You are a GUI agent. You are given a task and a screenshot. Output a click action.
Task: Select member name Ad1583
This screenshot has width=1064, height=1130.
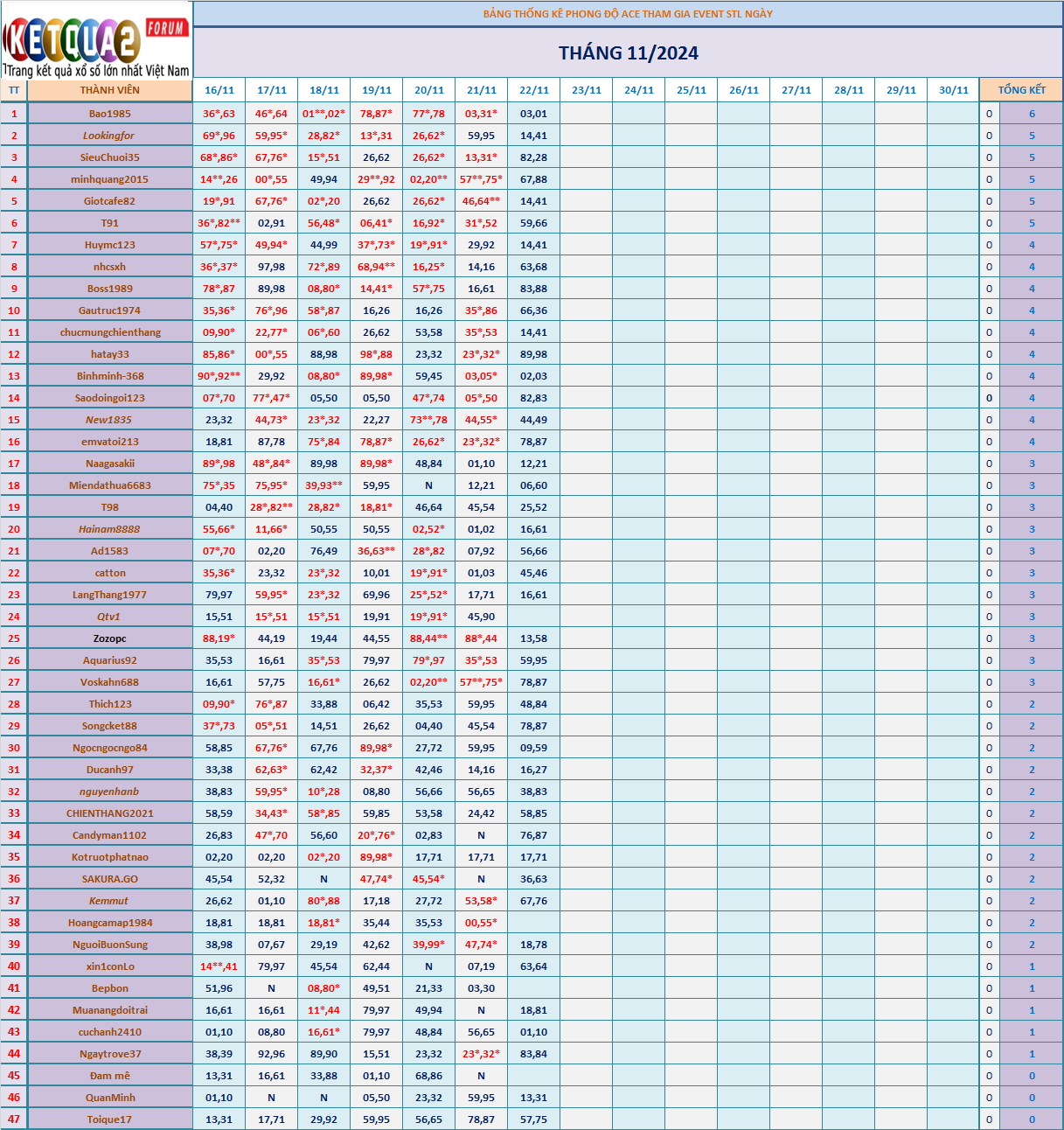110,551
